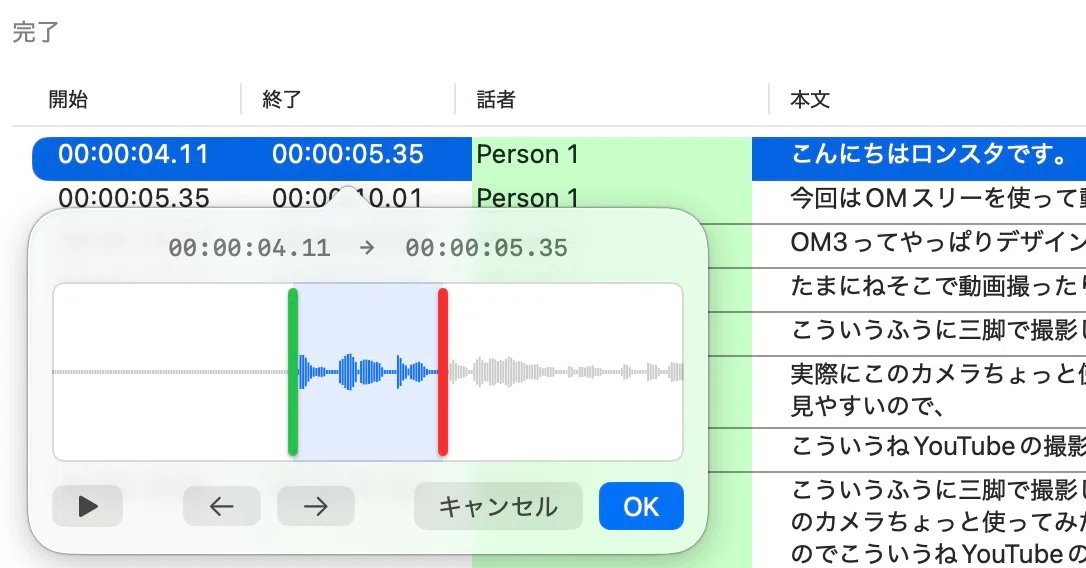Select Person 1 speaker in second row
Viewport: 1086px width, 568px height.
(x=528, y=197)
